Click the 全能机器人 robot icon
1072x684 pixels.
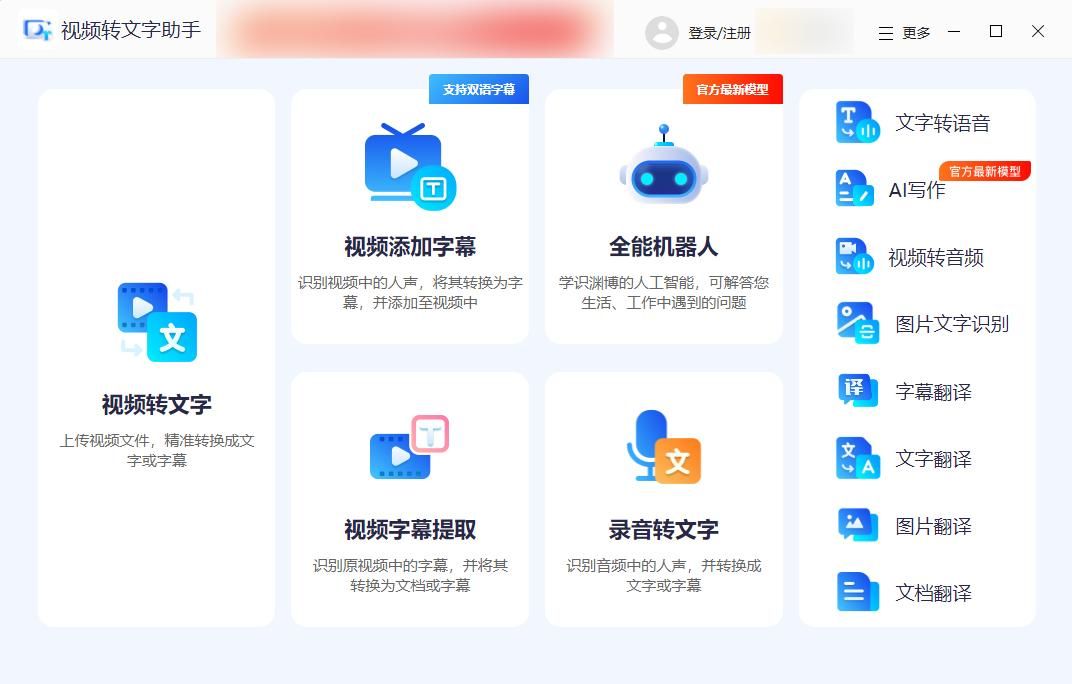tap(664, 165)
